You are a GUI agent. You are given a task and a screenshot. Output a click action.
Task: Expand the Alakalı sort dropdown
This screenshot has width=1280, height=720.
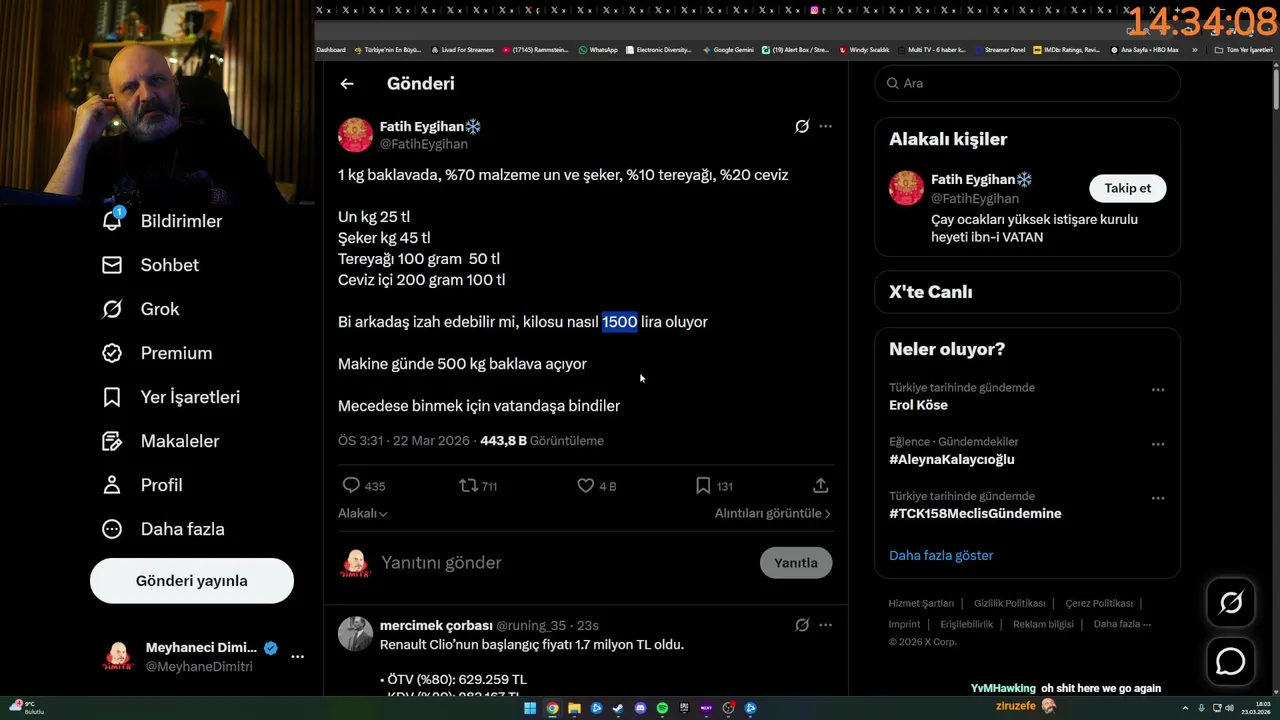click(x=363, y=513)
